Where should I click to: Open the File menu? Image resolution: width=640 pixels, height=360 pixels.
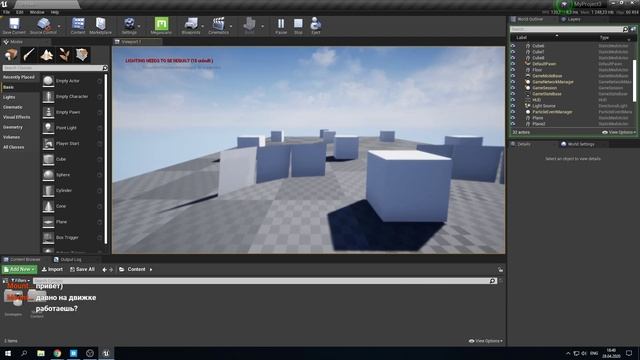[7, 12]
